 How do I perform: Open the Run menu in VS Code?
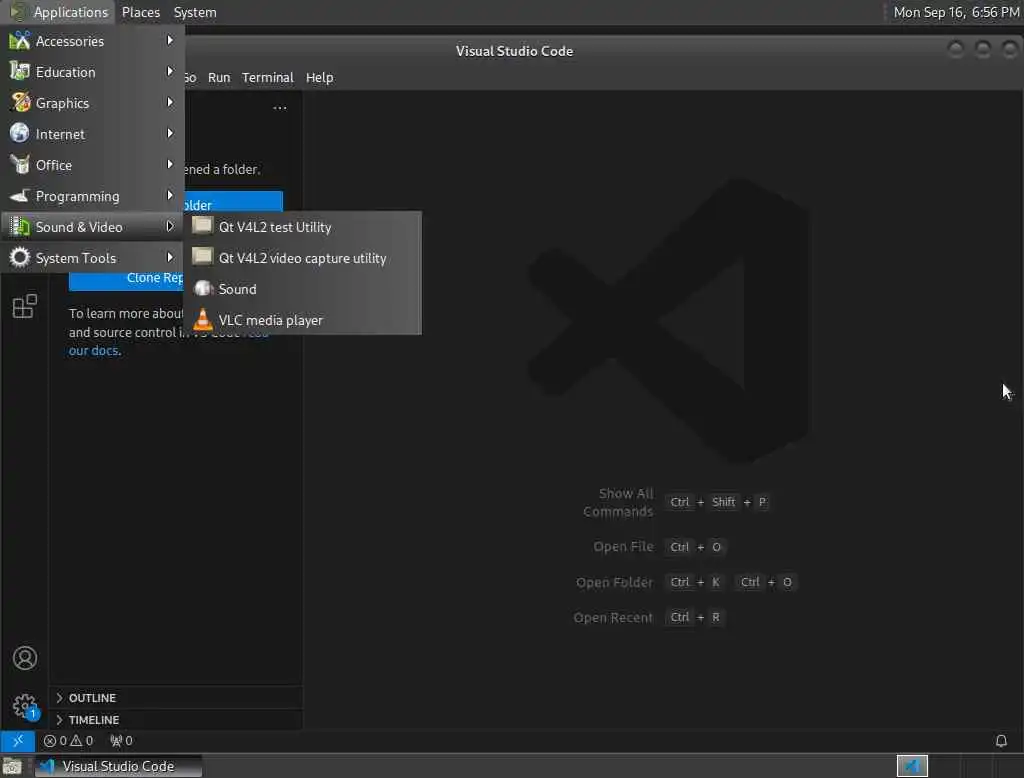(x=219, y=77)
